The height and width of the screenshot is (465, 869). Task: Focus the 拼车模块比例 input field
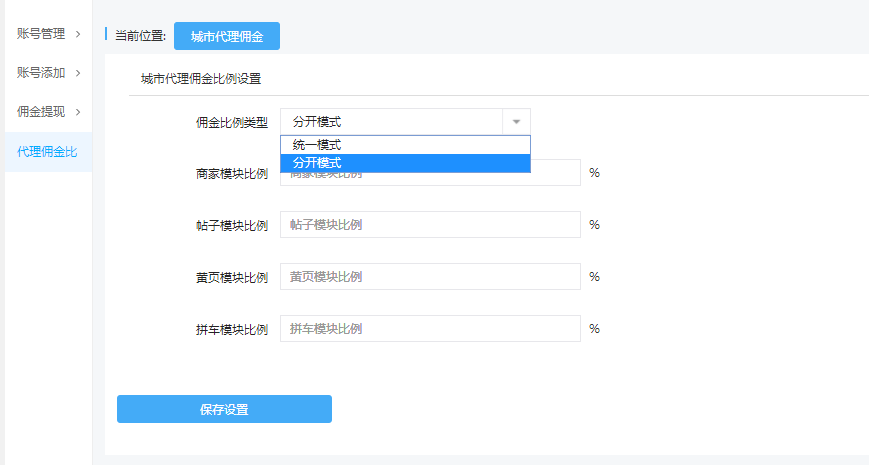(430, 329)
